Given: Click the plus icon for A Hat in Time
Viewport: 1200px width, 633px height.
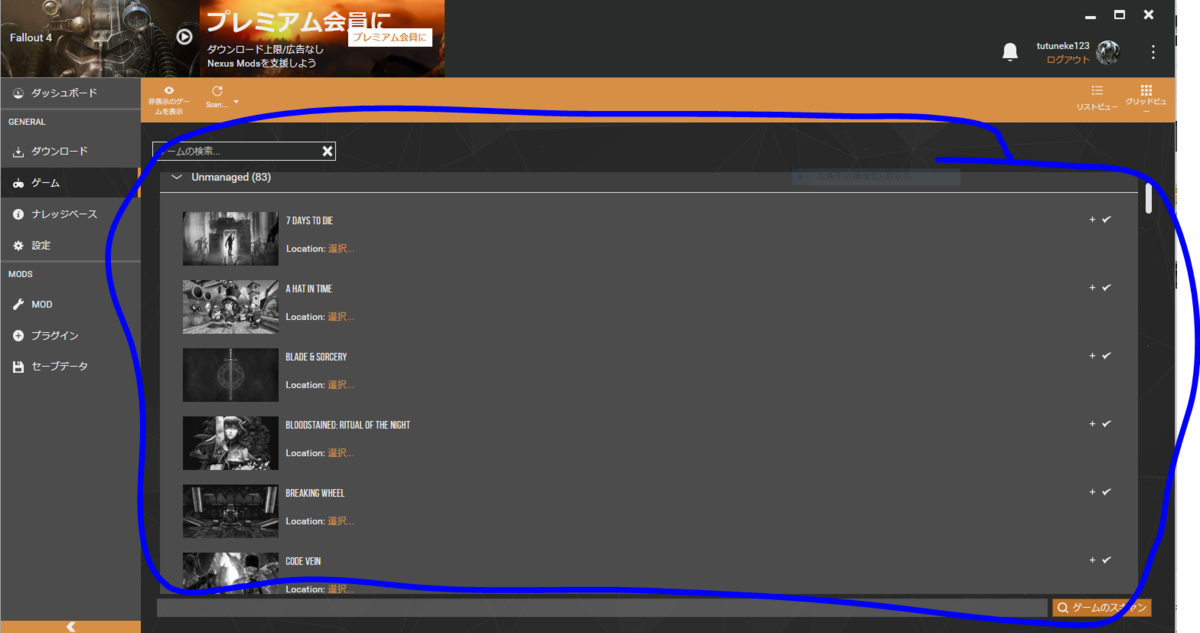Looking at the screenshot, I should click(x=1092, y=287).
